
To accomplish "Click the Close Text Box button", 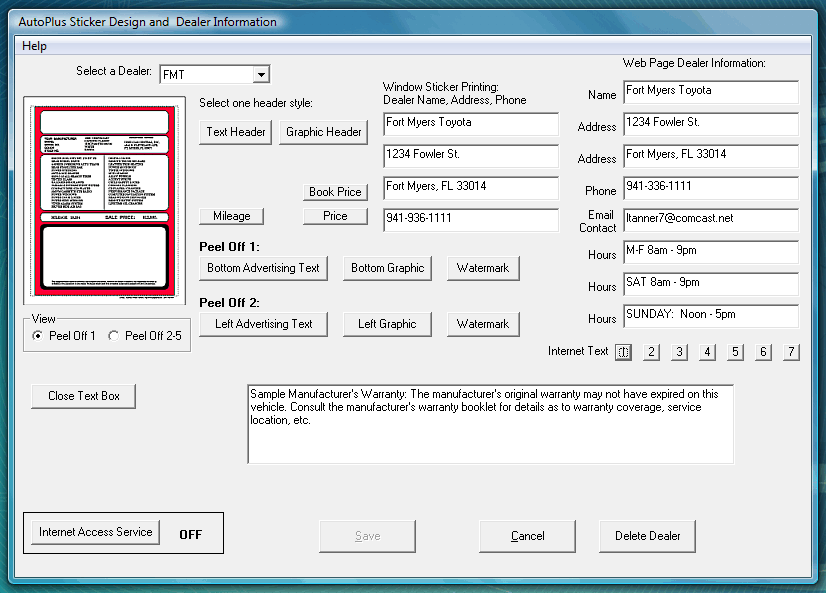I will (x=83, y=396).
